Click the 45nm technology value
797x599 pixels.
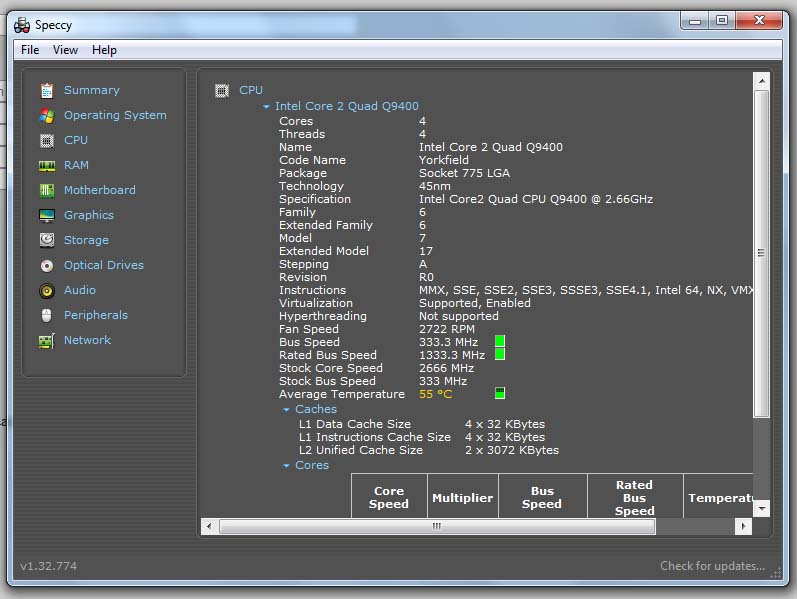click(x=435, y=186)
